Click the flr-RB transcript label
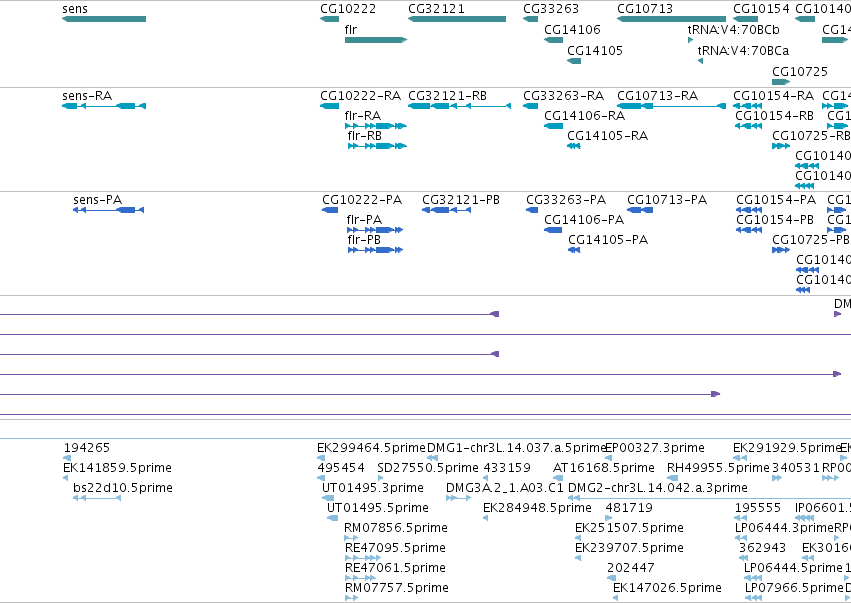 (x=365, y=136)
